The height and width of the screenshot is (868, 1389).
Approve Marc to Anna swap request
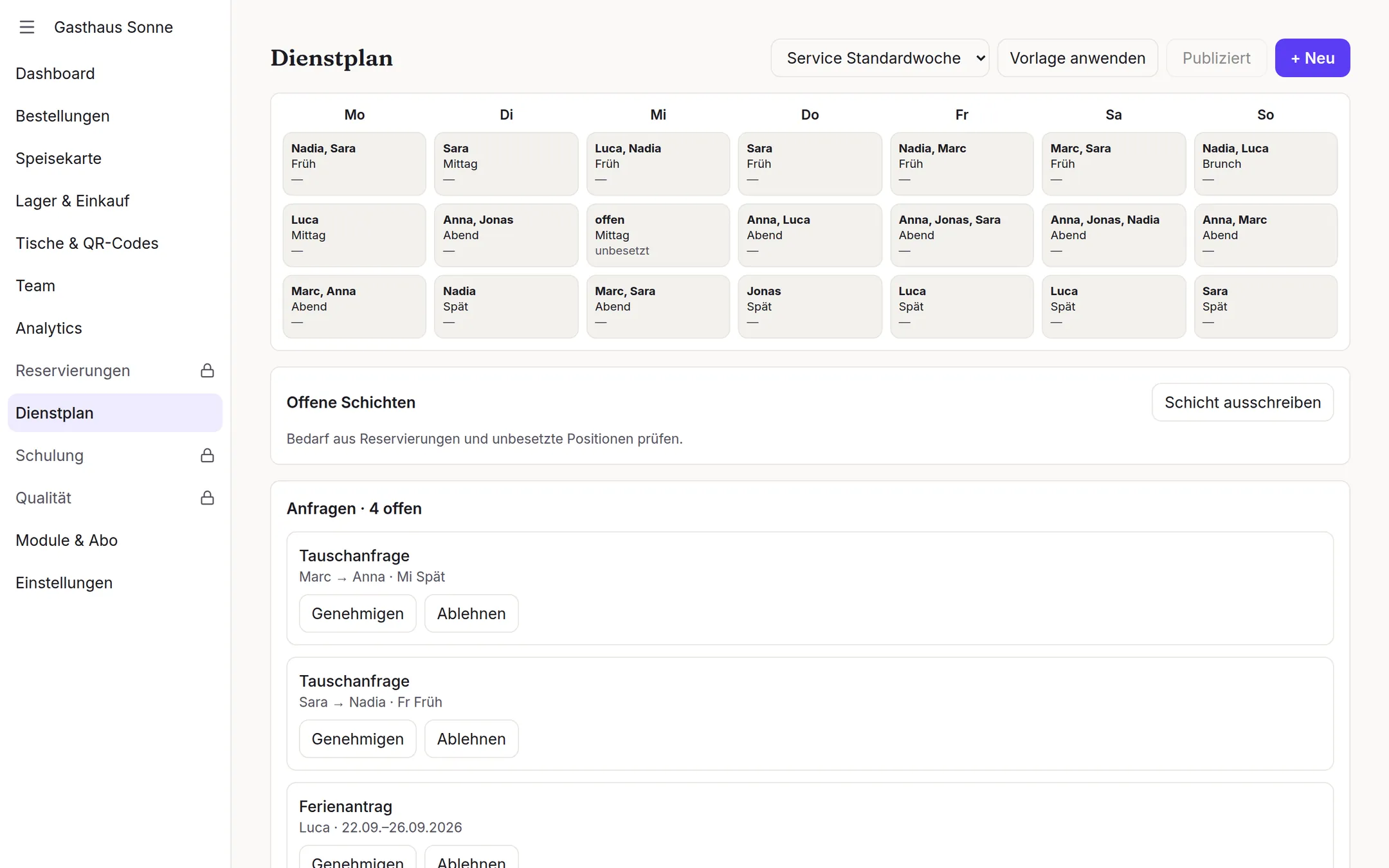coord(358,613)
